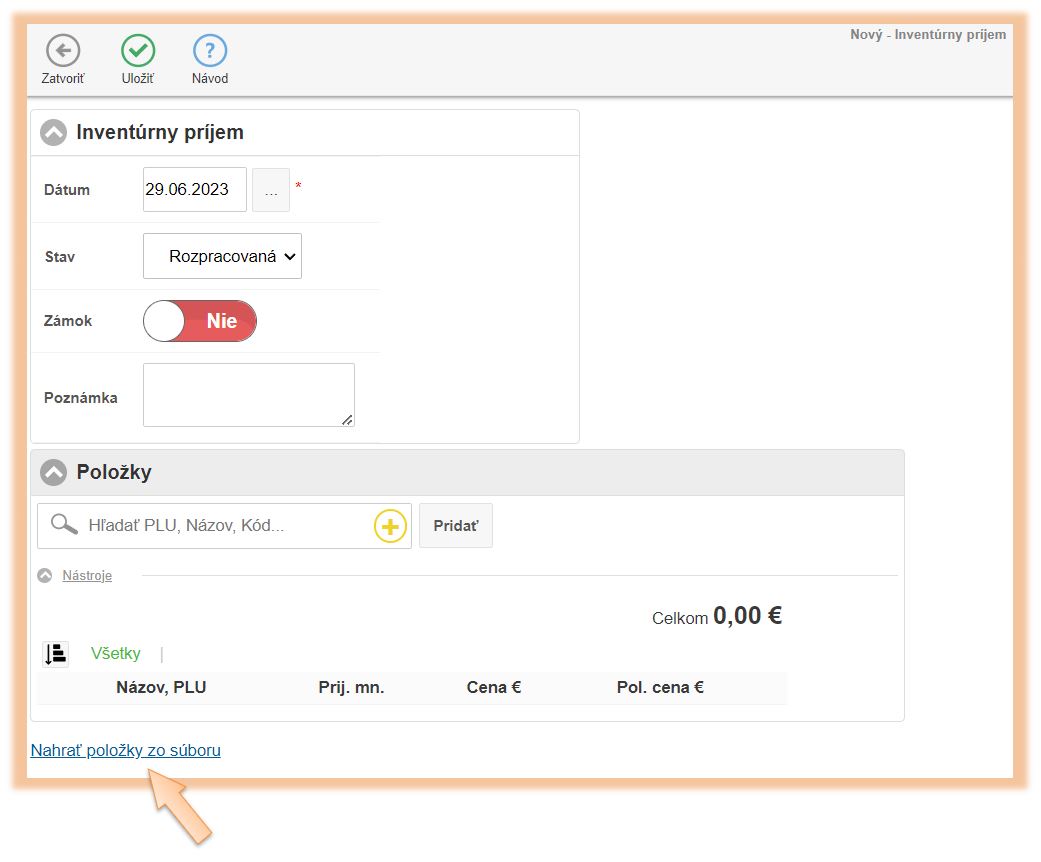Click the Uložiť green checkmark icon
The image size is (1041, 862).
138,50
